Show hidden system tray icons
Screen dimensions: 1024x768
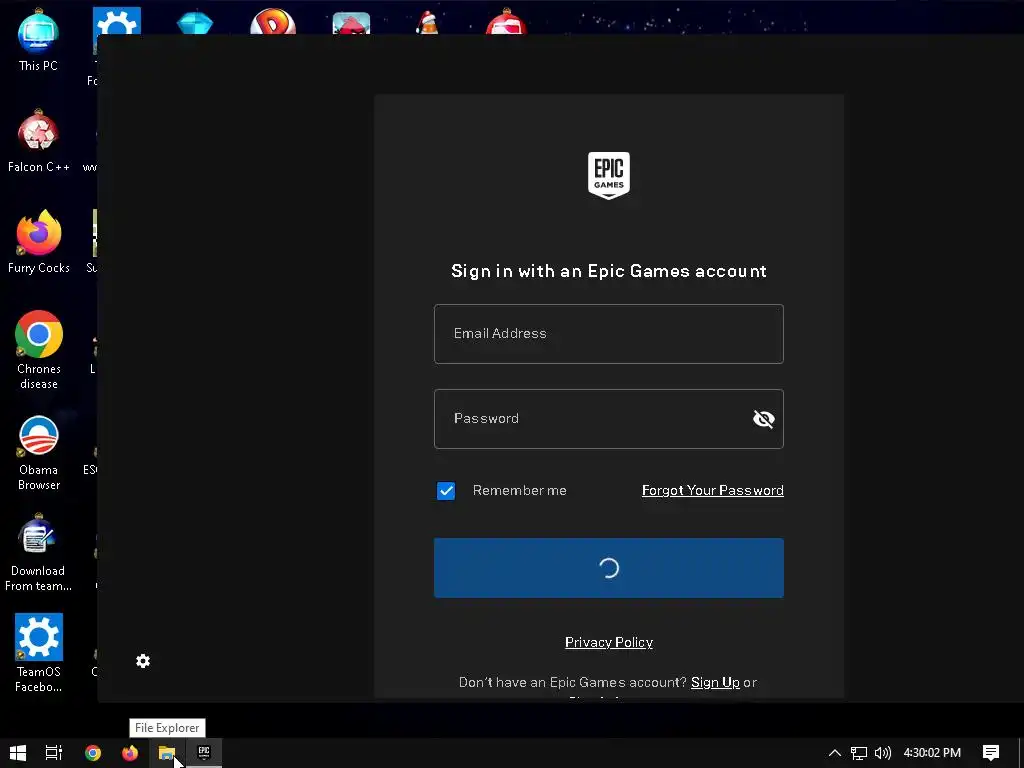(x=835, y=753)
